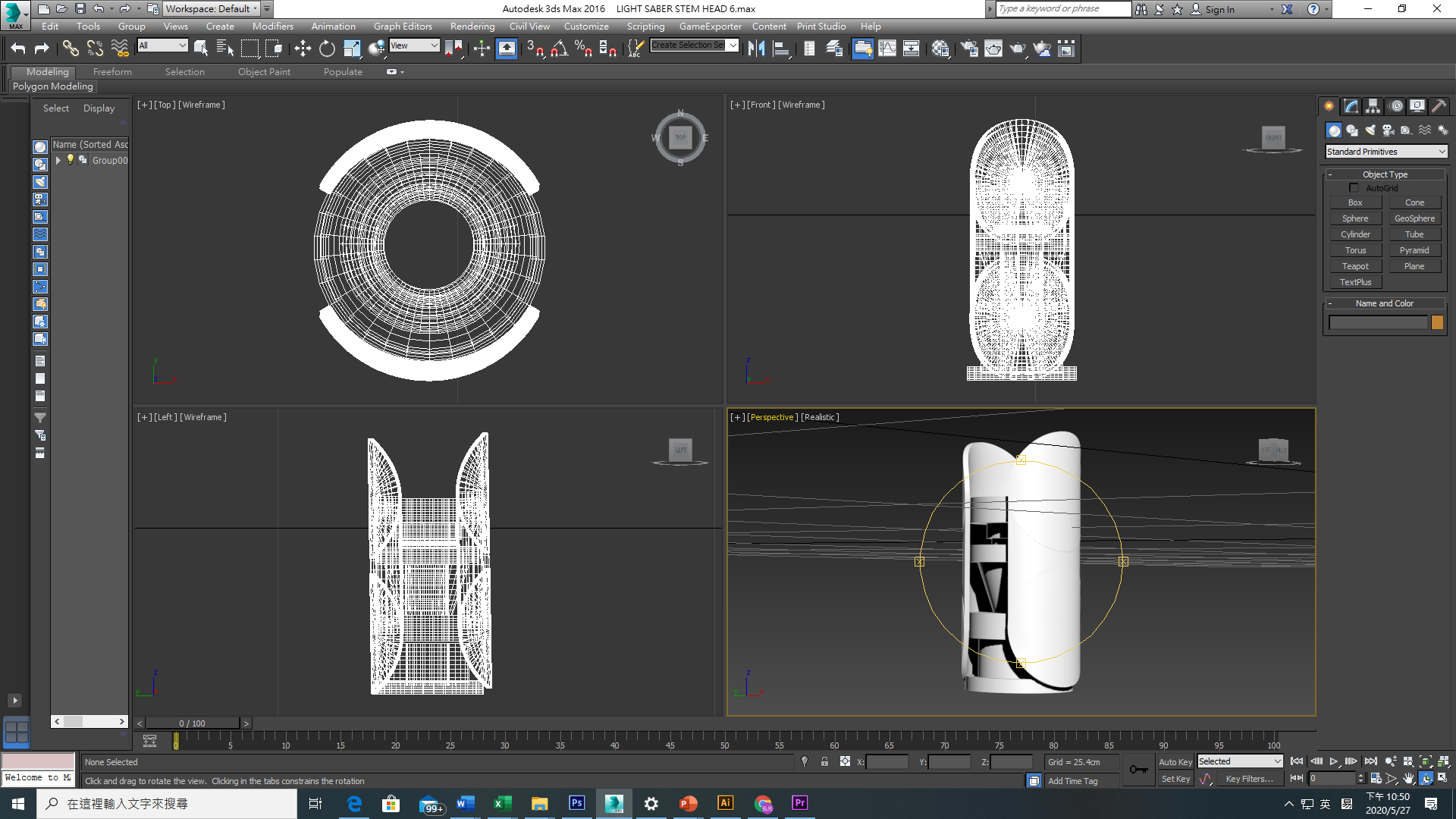
Task: Click the Key Filters button
Action: [x=1249, y=779]
